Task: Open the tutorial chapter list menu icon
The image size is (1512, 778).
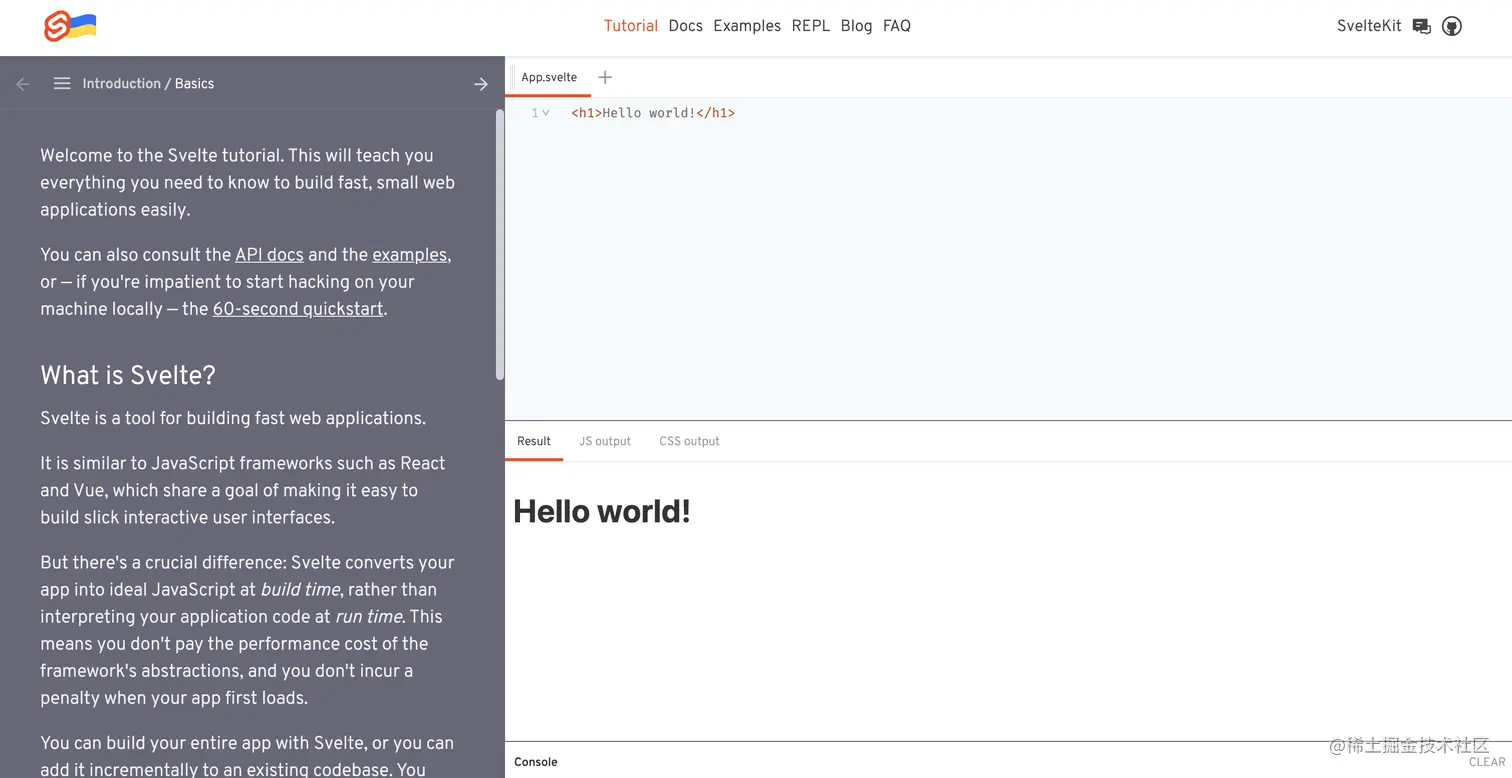Action: pos(62,84)
